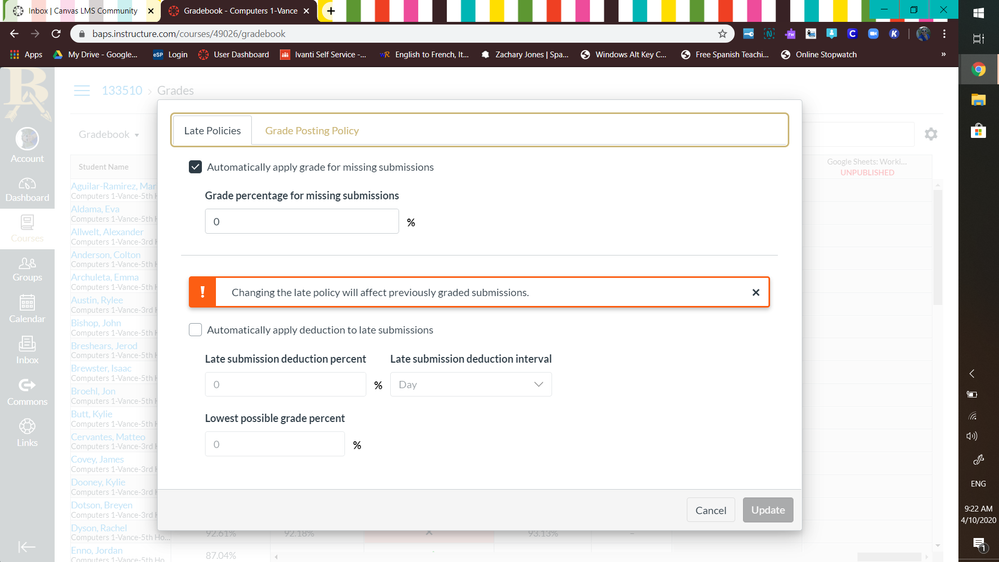Viewport: 999px width, 562px height.
Task: Switch to the Grade Posting Policy tab
Action: pos(311,130)
